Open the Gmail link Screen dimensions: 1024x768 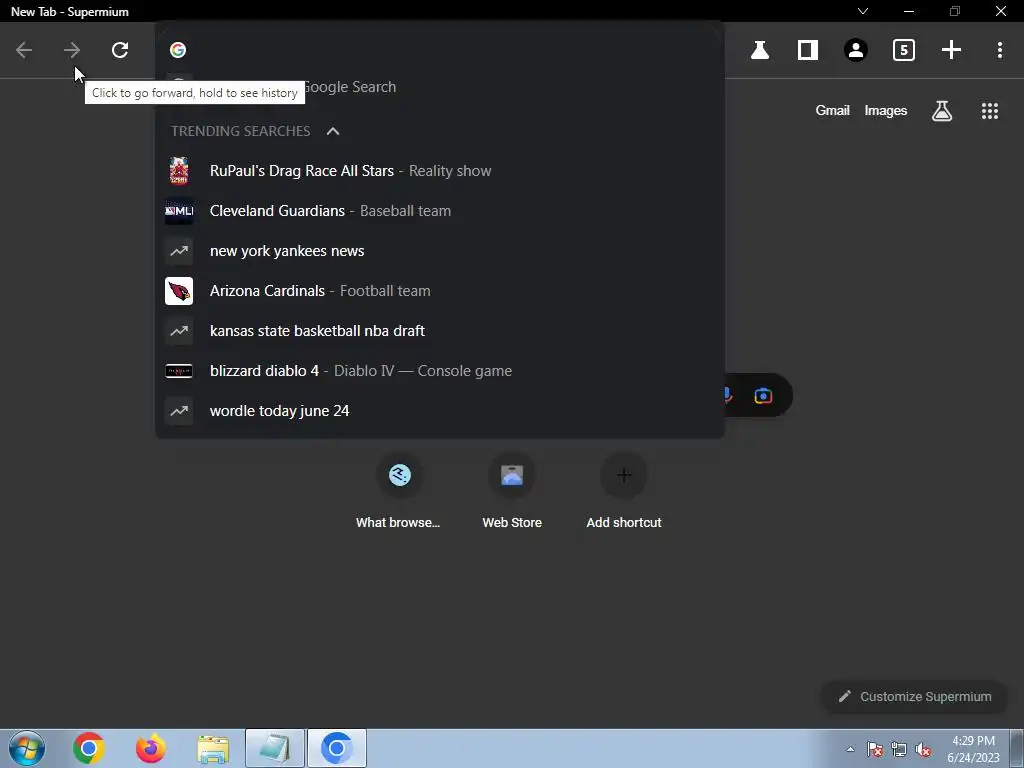(x=832, y=110)
